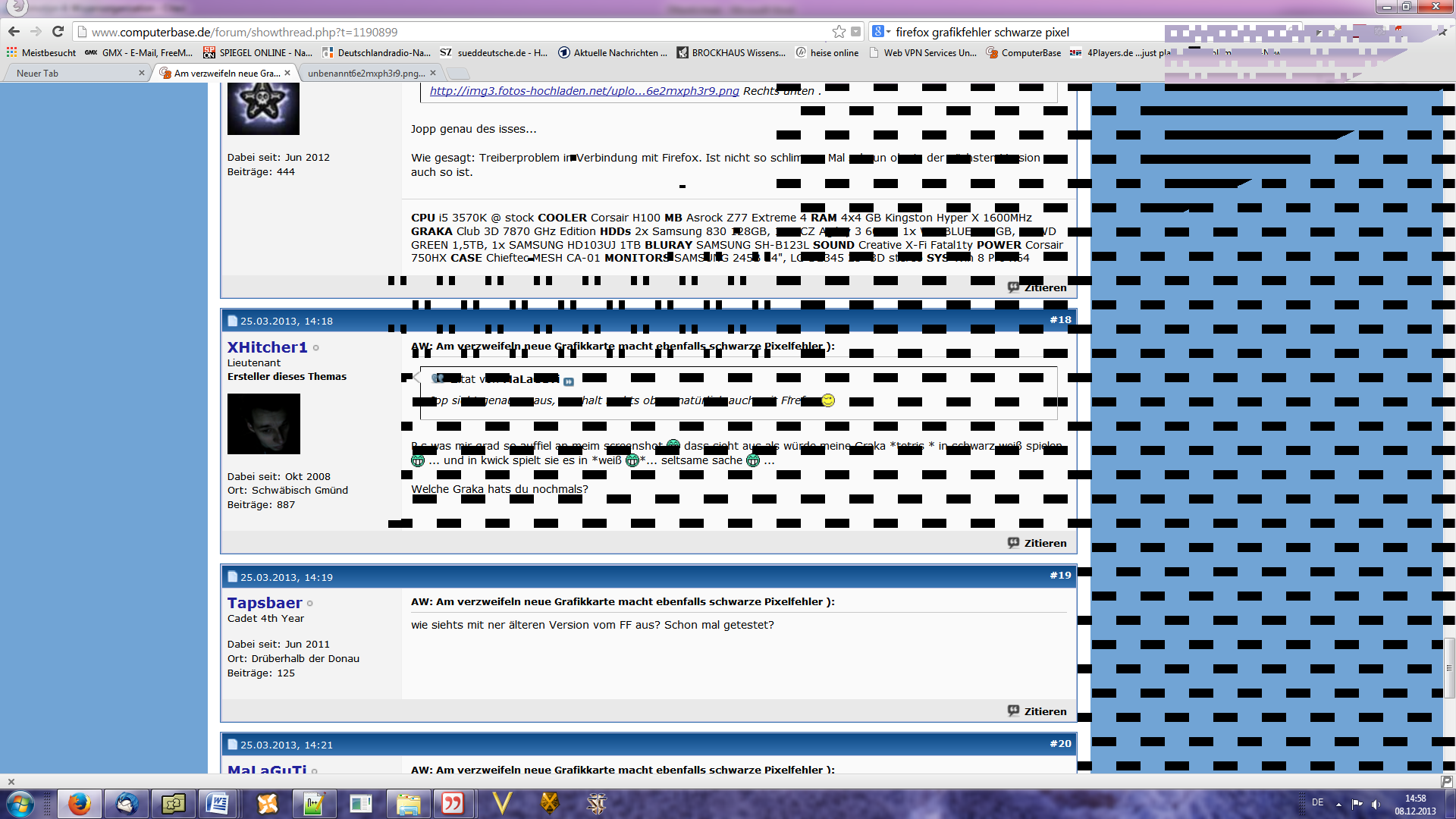Click the speaker volume tray icon
The height and width of the screenshot is (819, 1456).
coord(1376,804)
